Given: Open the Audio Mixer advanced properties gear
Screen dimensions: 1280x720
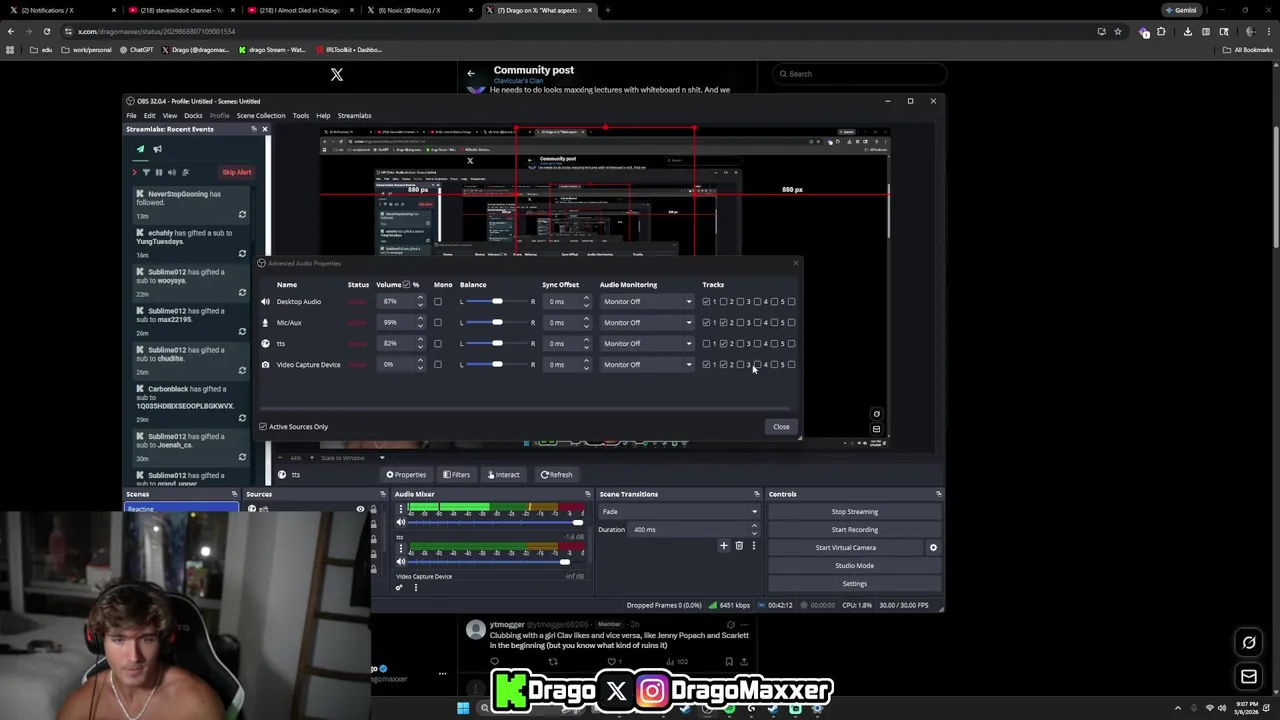Looking at the screenshot, I should point(399,588).
